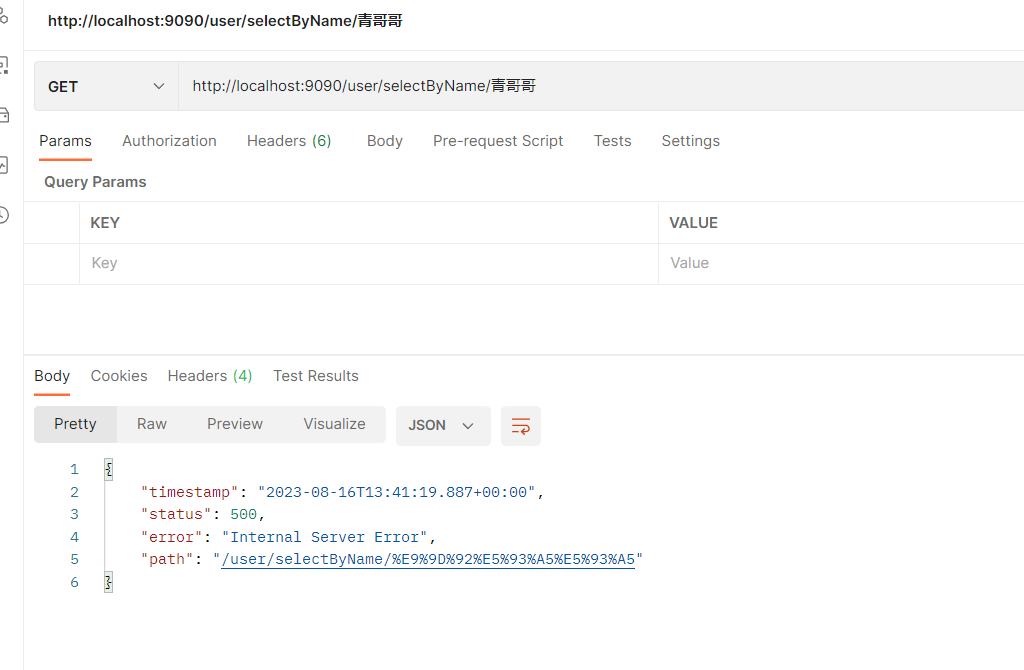Switch to Preview response view
Image resolution: width=1024 pixels, height=670 pixels.
point(234,424)
